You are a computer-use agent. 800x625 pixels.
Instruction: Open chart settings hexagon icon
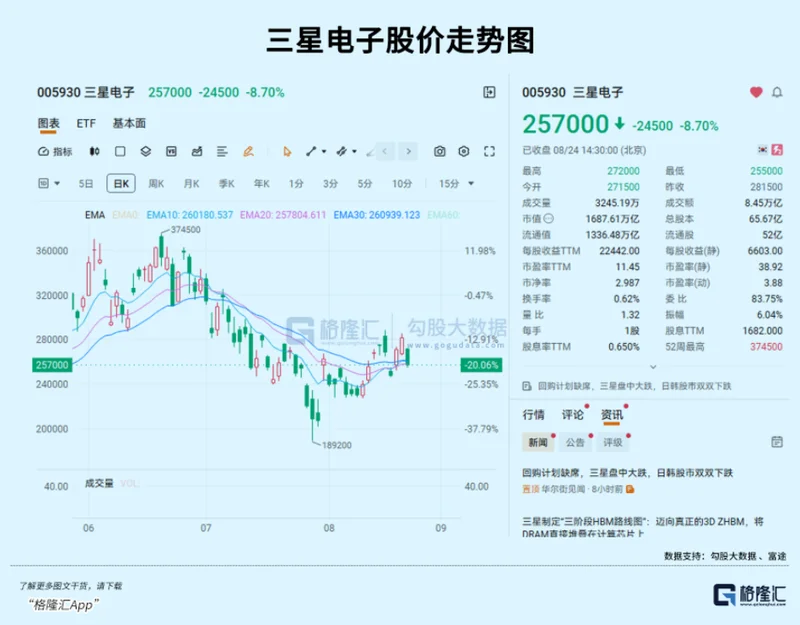pos(464,152)
